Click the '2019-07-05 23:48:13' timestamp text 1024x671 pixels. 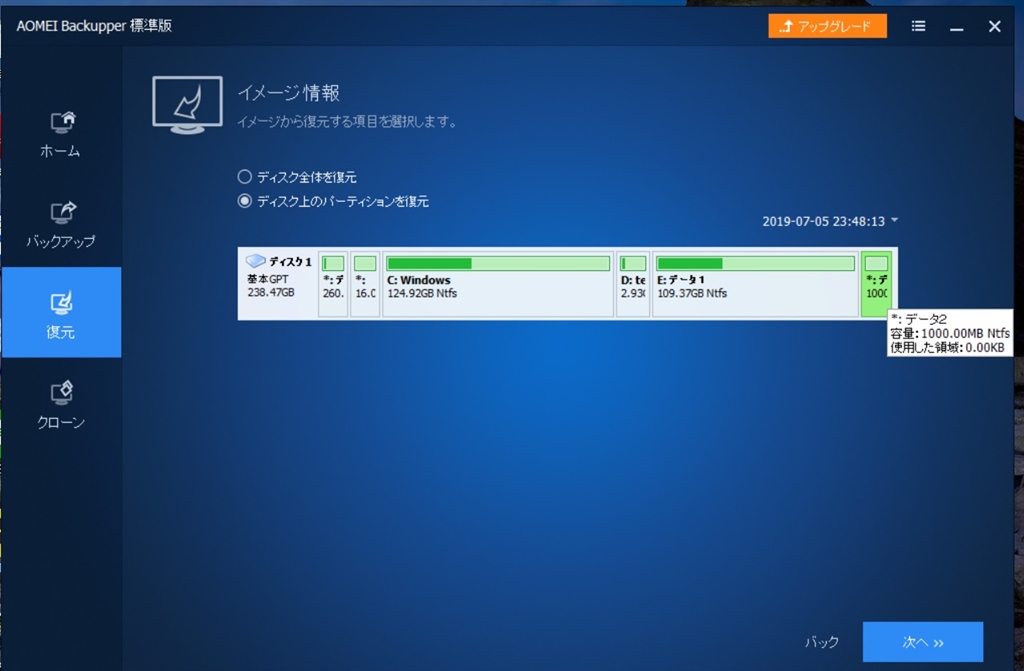click(x=824, y=221)
